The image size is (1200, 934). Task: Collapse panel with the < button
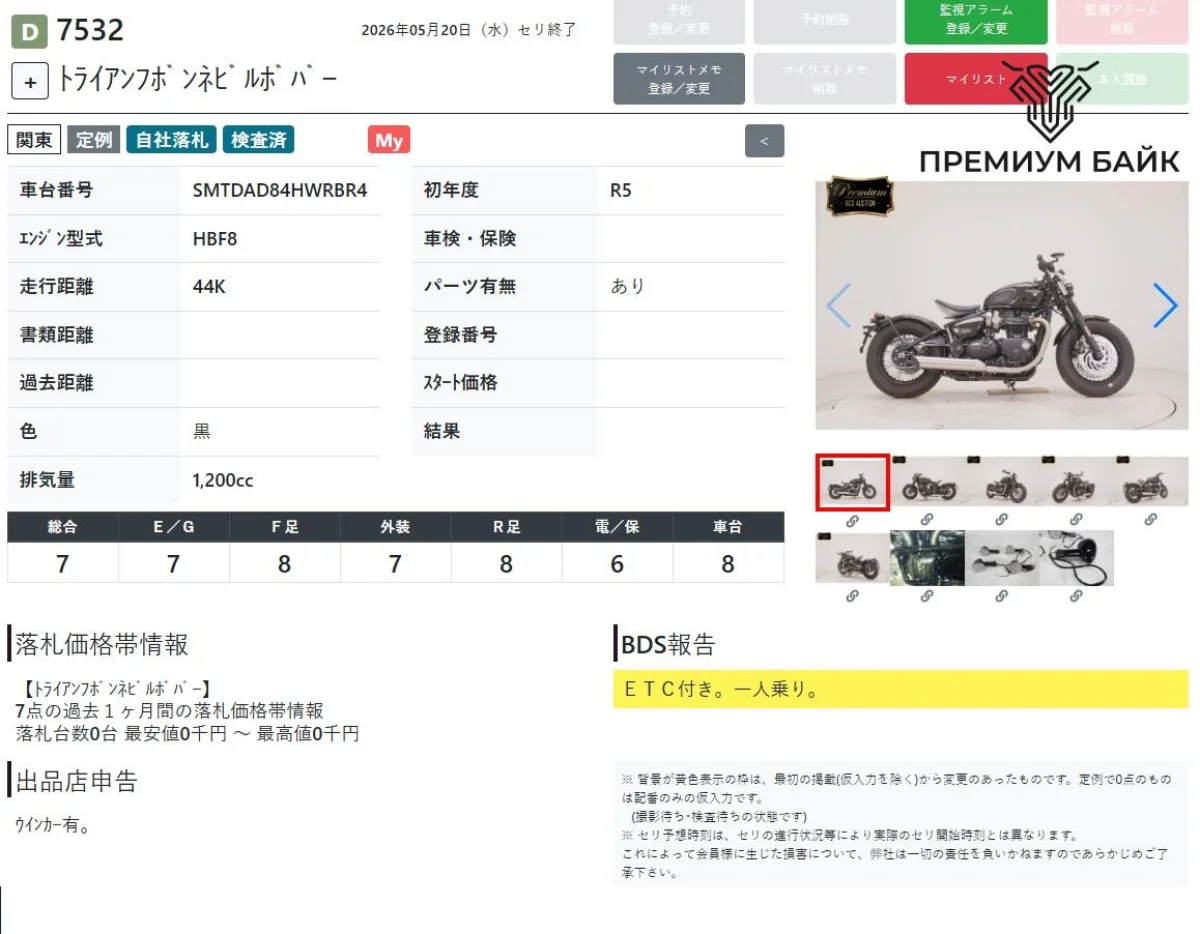[x=764, y=141]
